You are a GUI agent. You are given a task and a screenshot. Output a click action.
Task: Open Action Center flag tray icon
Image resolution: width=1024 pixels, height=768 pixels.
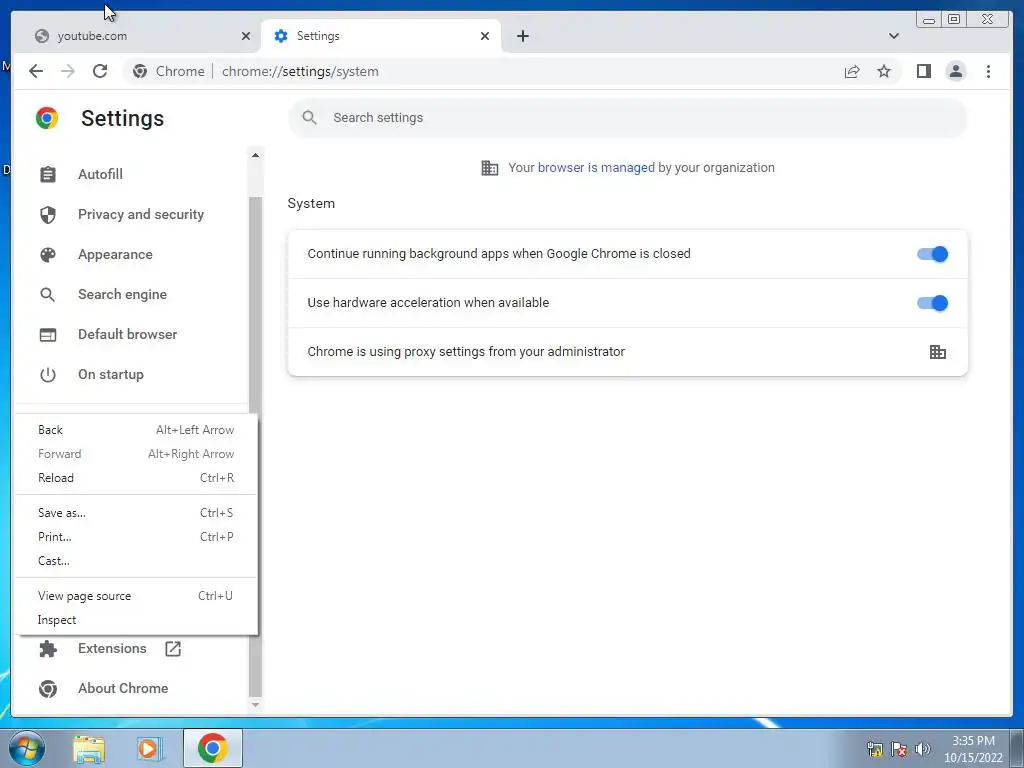(899, 749)
